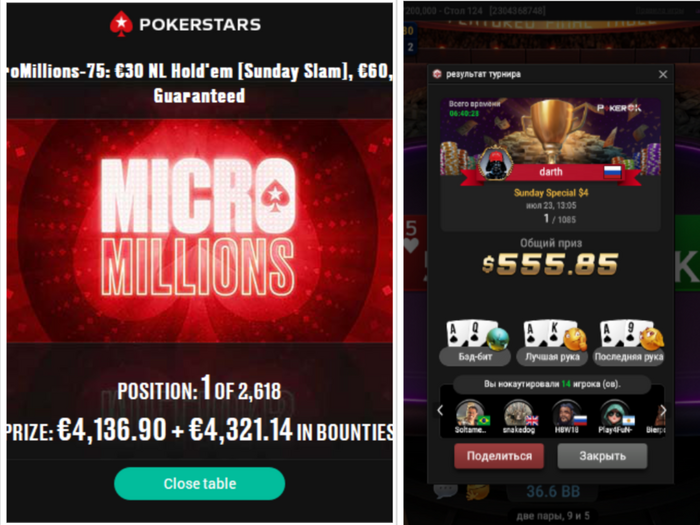The width and height of the screenshot is (700, 525).
Task: Click the Russian flag next to darth
Action: [612, 171]
